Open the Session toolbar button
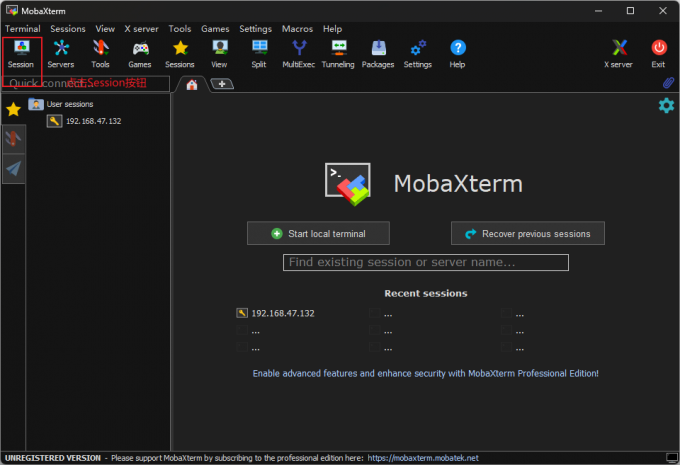The width and height of the screenshot is (680, 465). 21,54
